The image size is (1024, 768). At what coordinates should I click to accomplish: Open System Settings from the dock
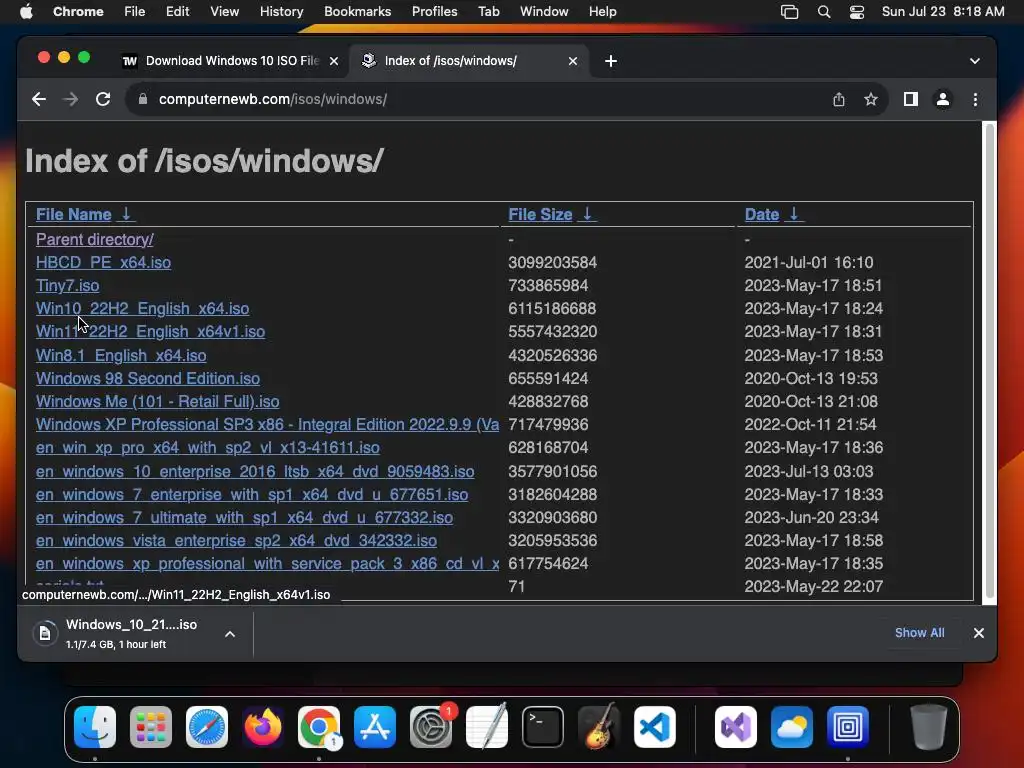tap(431, 727)
